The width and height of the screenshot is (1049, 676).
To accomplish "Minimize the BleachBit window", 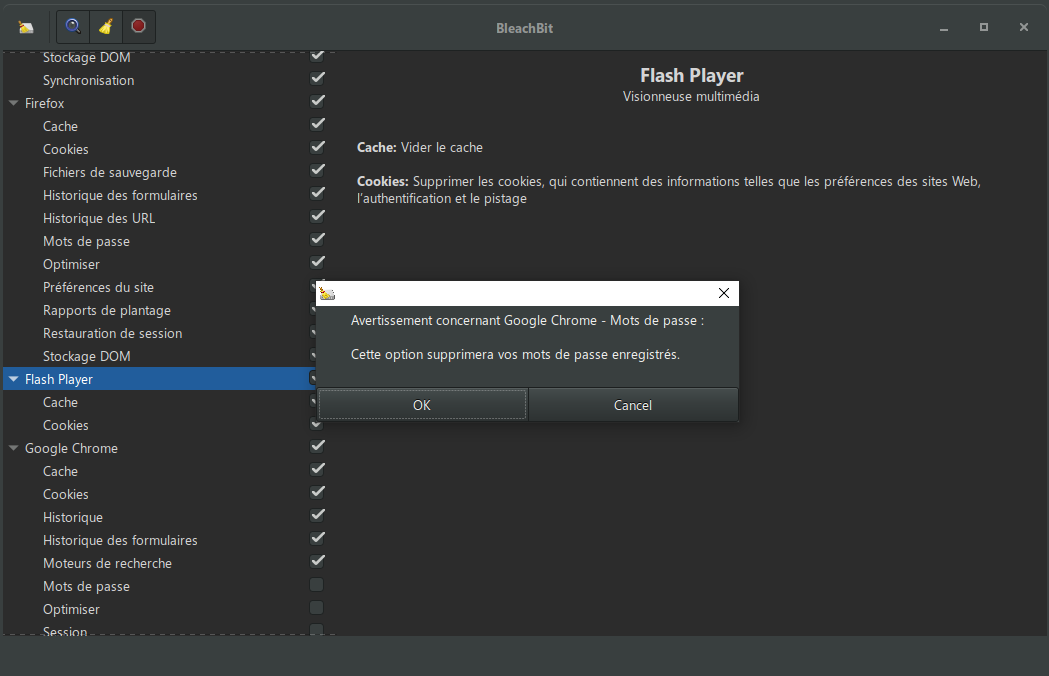I will click(944, 28).
